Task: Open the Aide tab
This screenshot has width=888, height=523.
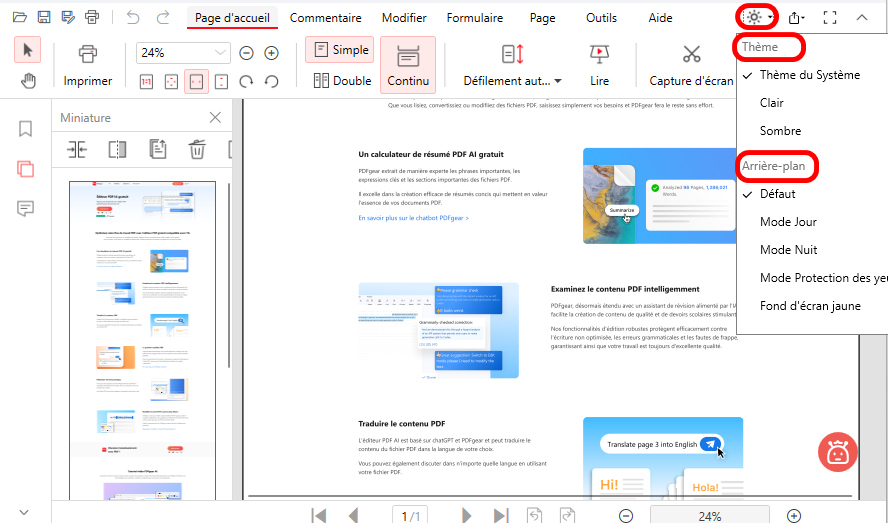Action: click(660, 18)
